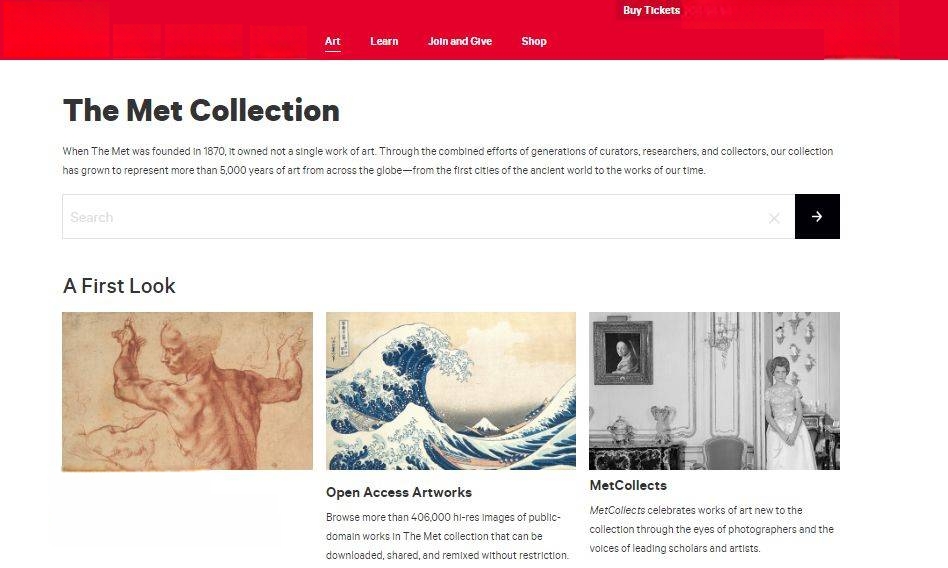This screenshot has height=568, width=948.
Task: Click the Open Access Artworks description text
Action: [447, 536]
